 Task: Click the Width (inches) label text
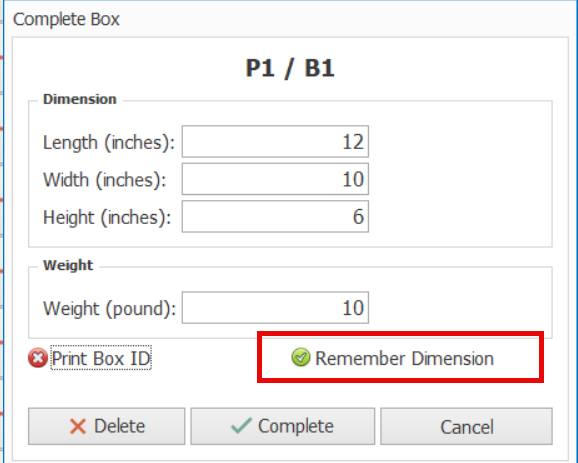pos(105,180)
